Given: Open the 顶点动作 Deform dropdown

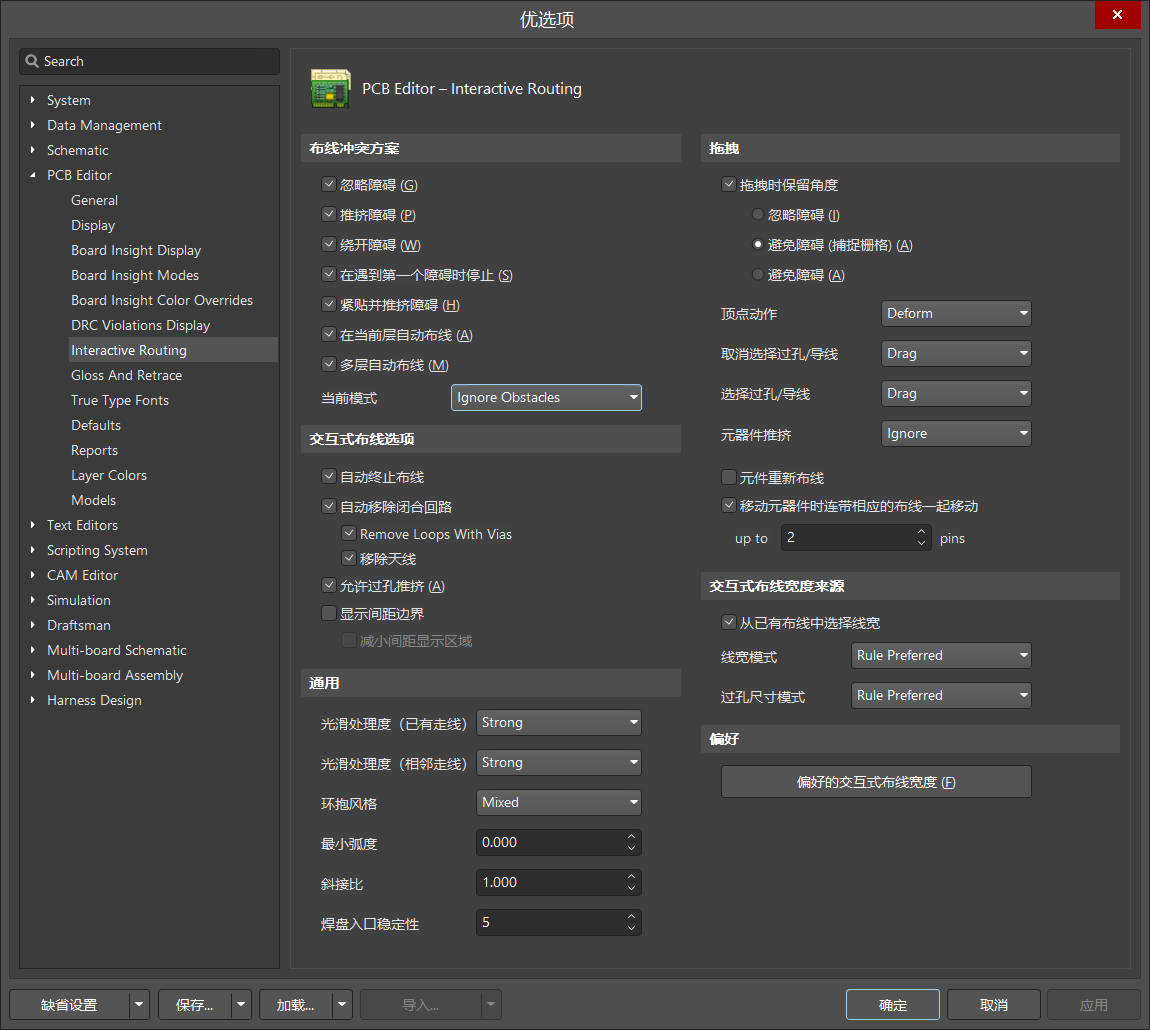Looking at the screenshot, I should 956,314.
